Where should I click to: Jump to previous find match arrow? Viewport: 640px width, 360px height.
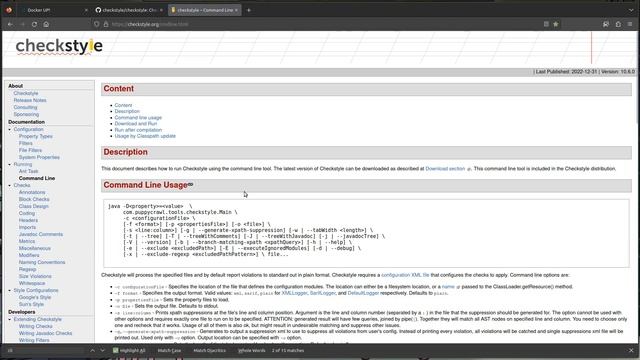[x=93, y=350]
